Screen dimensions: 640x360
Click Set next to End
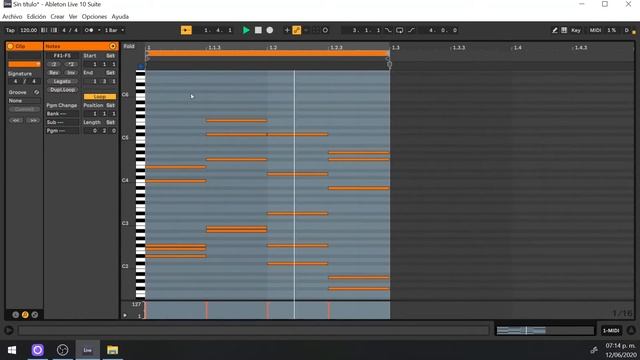point(111,73)
